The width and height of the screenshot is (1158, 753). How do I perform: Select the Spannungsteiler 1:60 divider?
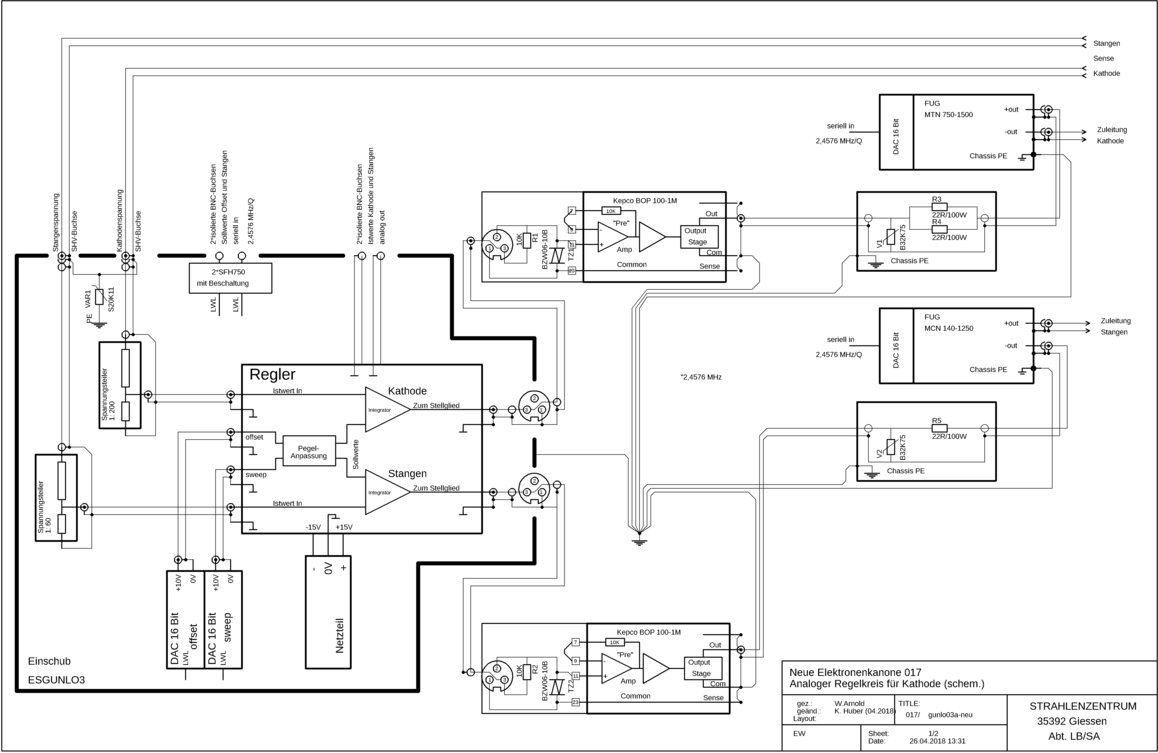pyautogui.click(x=56, y=498)
